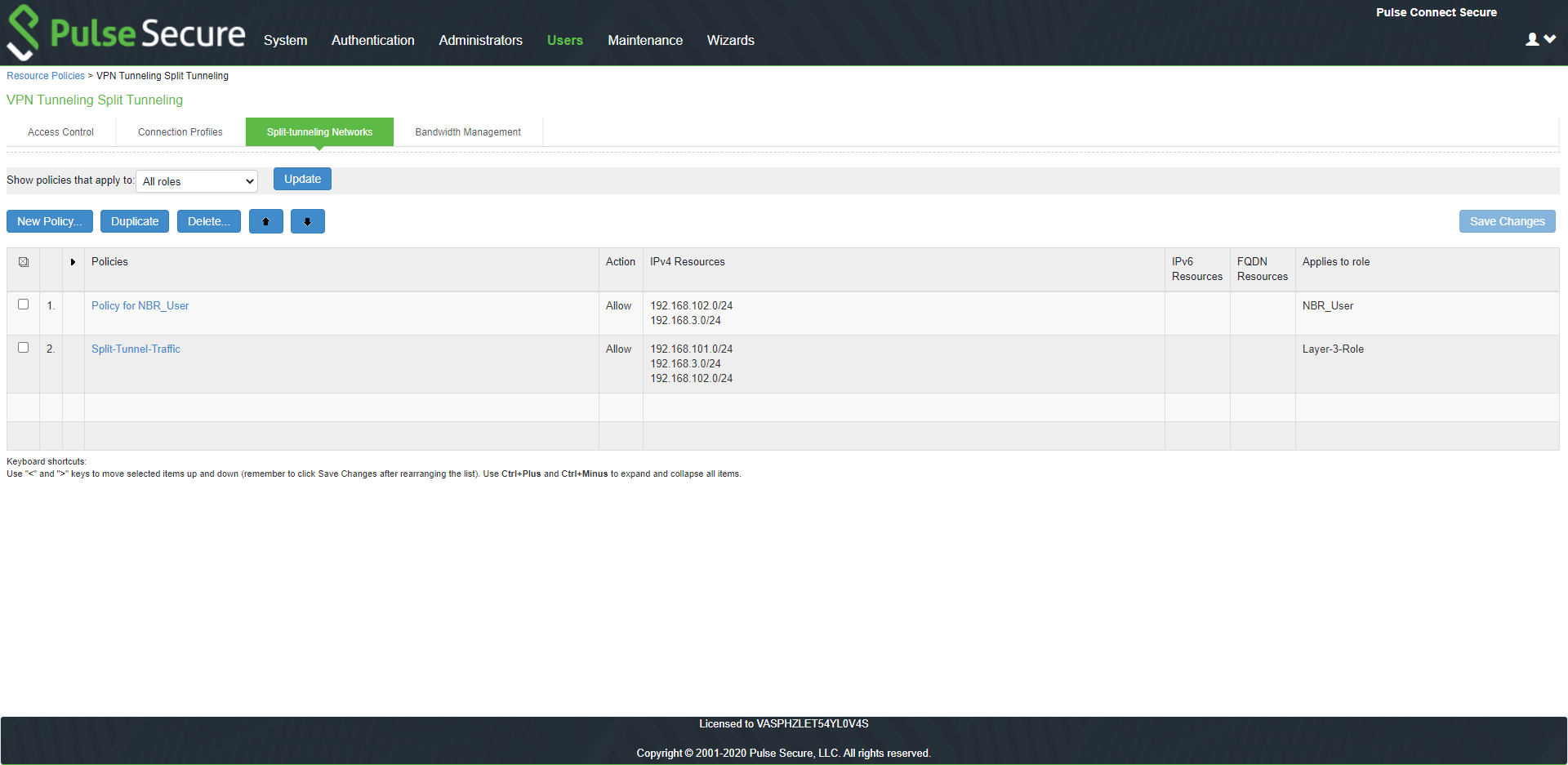Click the Delete button
Image resolution: width=1568 pixels, height=765 pixels.
209,221
